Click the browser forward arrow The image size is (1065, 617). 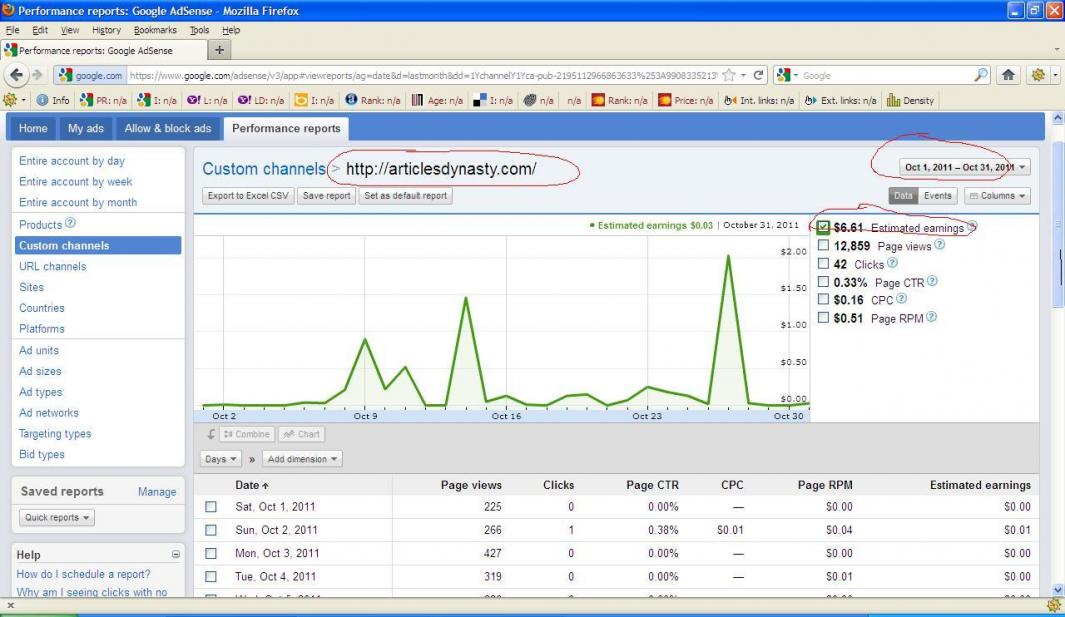[x=37, y=75]
